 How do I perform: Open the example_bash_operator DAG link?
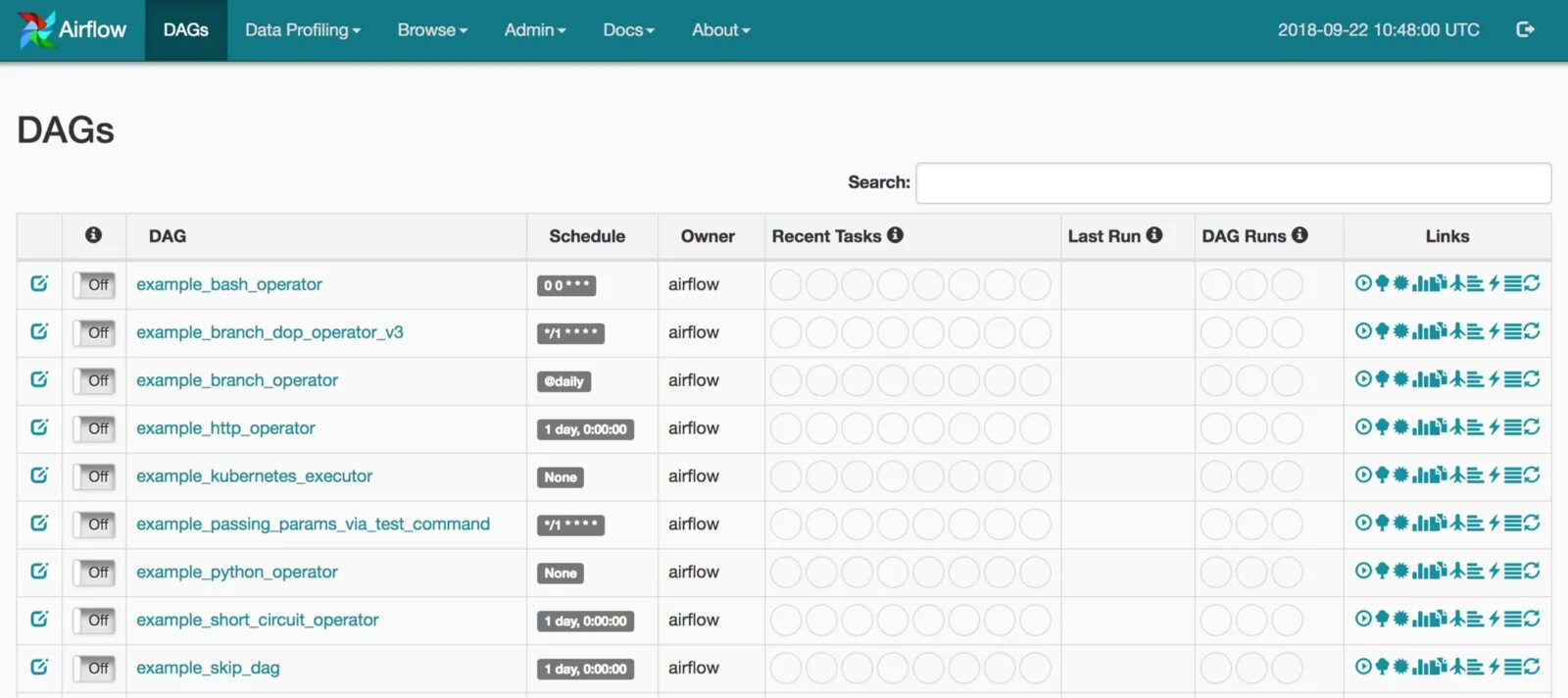pyautogui.click(x=229, y=284)
